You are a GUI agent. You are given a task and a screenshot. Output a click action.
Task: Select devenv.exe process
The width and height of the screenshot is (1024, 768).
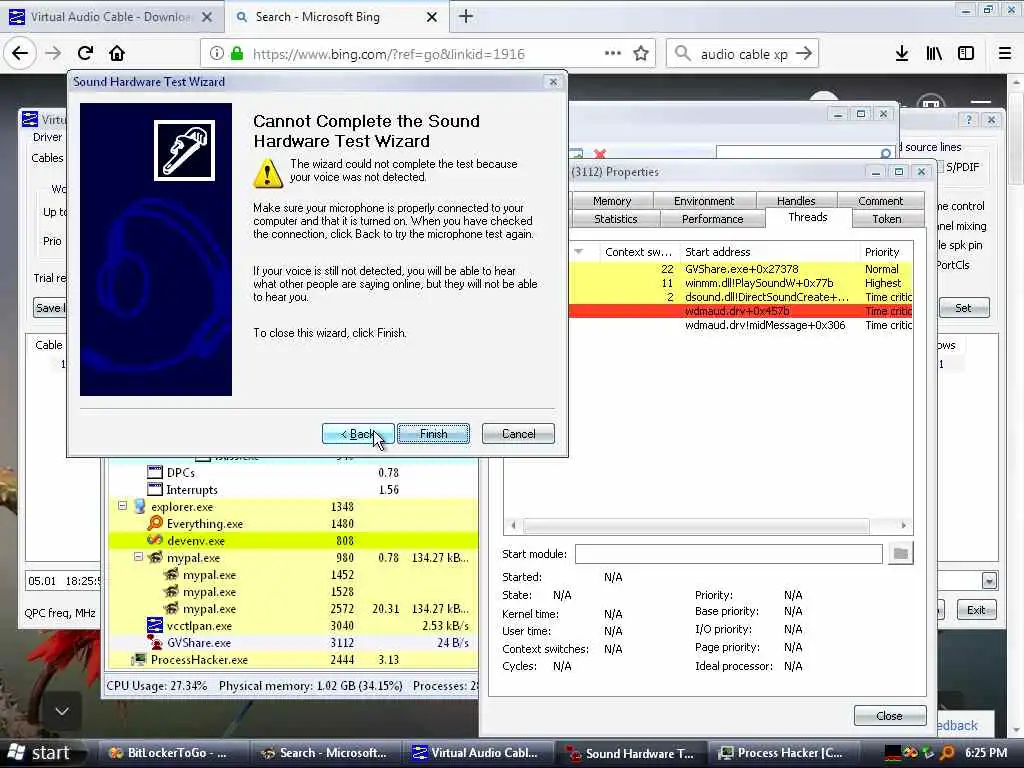(293, 540)
